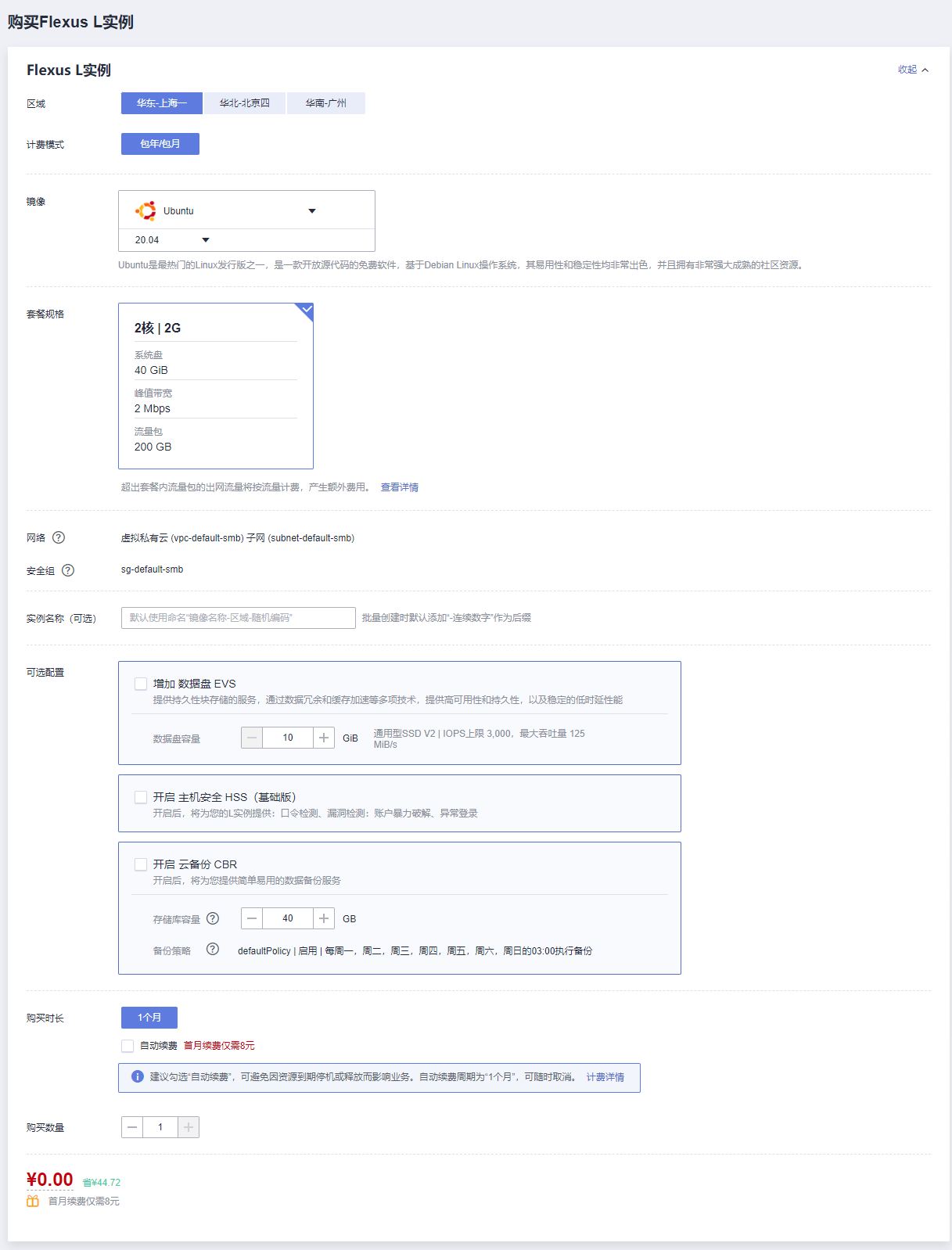Click the info icon in auto-renew notice
This screenshot has width=952, height=1250.
[x=138, y=1077]
